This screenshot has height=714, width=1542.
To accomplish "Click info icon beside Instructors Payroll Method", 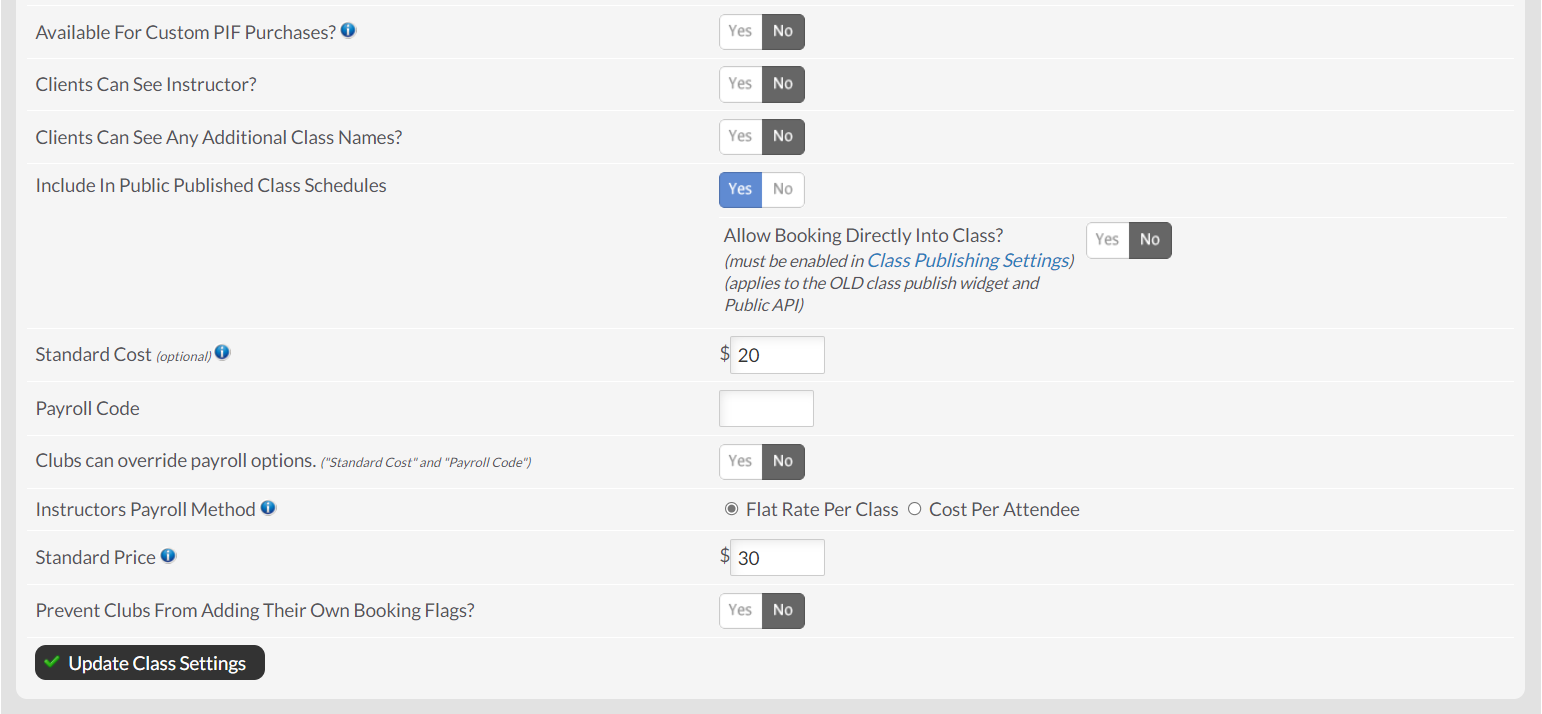I will click(x=268, y=508).
